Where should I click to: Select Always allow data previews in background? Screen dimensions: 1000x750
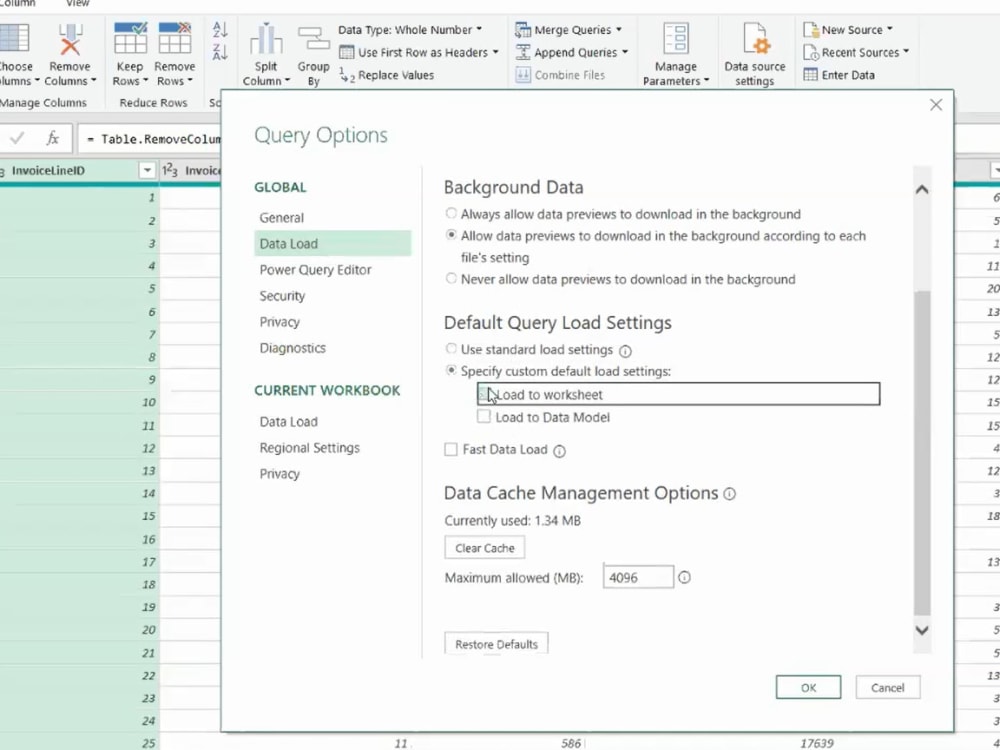(x=451, y=213)
